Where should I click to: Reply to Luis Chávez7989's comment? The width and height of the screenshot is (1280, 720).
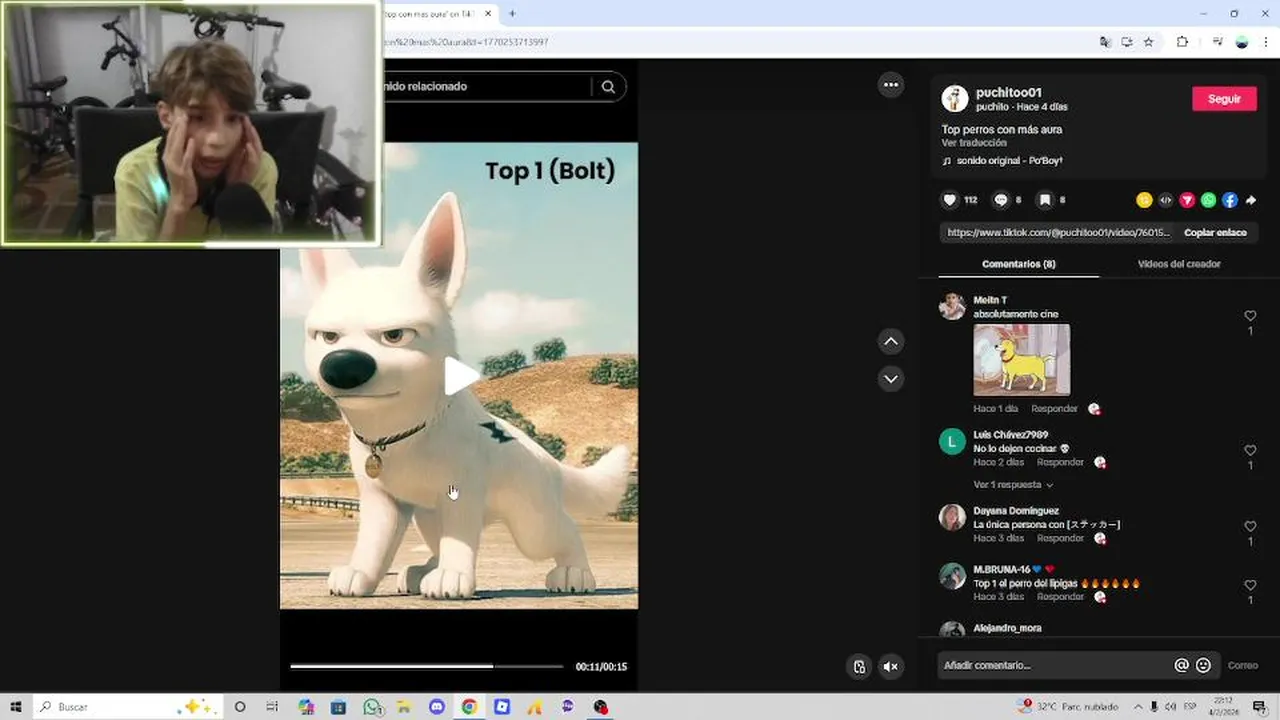click(1060, 463)
